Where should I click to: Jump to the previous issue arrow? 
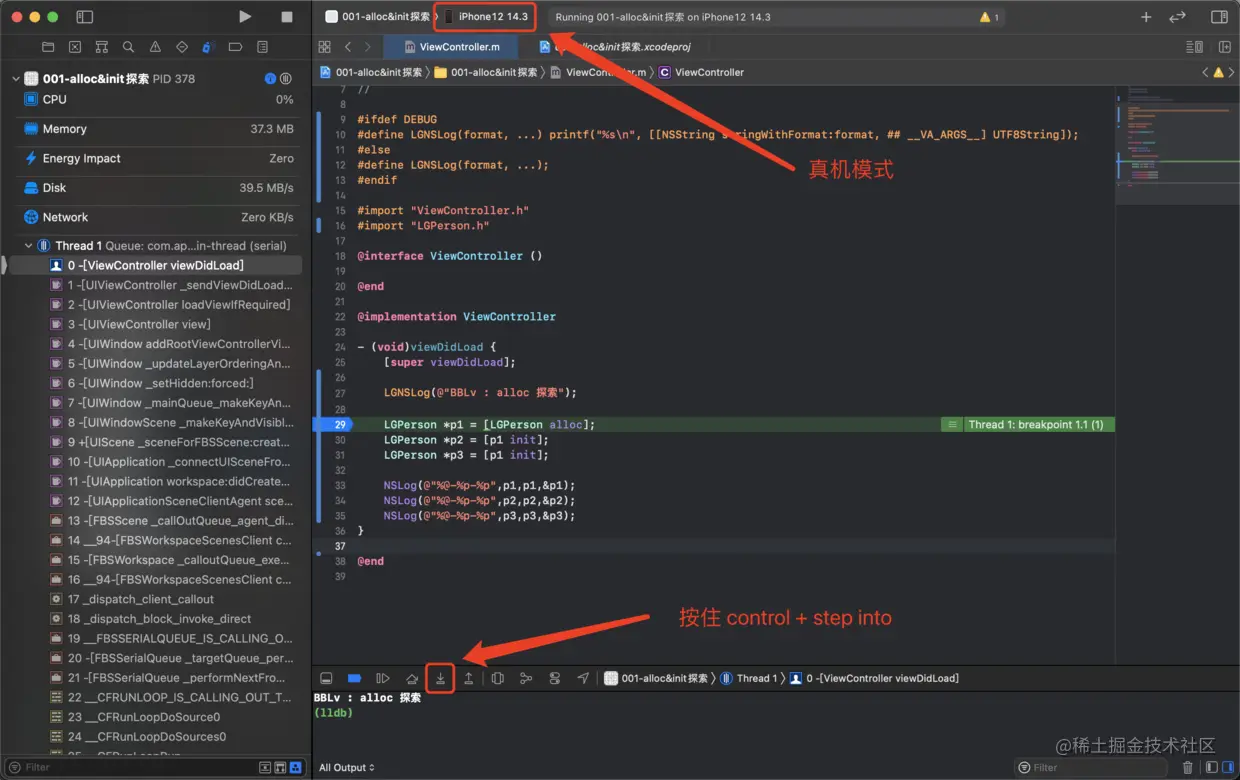coord(1205,72)
